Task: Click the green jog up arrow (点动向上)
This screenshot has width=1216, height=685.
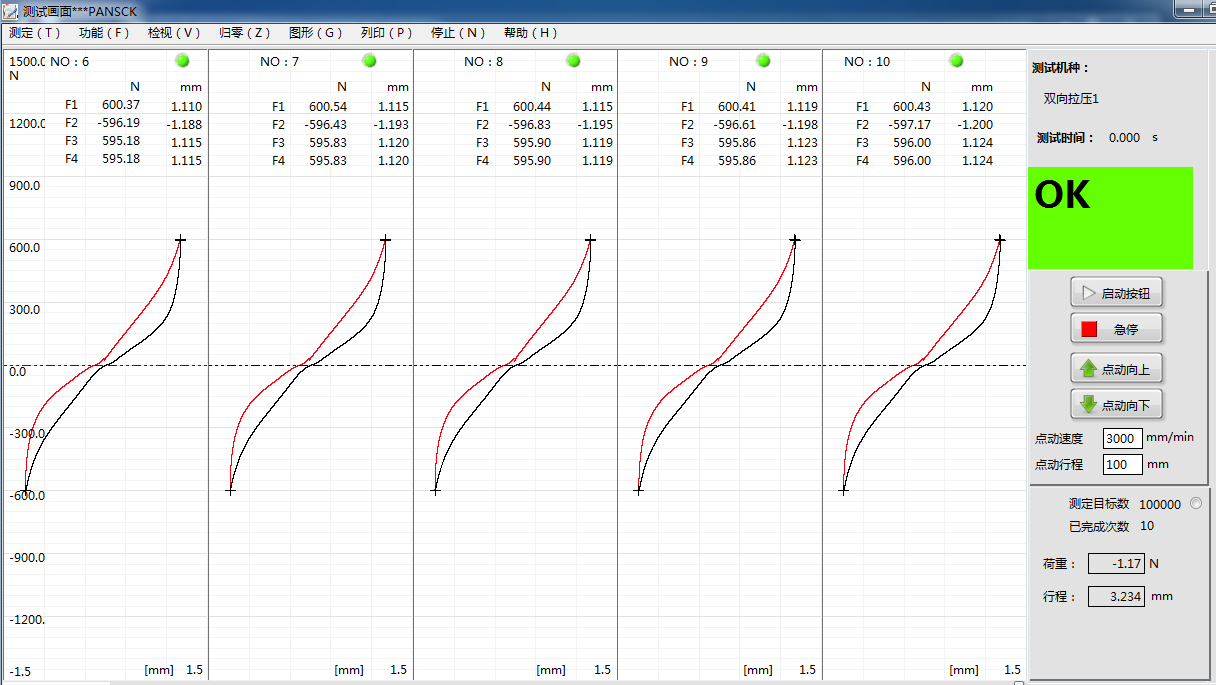Action: (x=1089, y=369)
